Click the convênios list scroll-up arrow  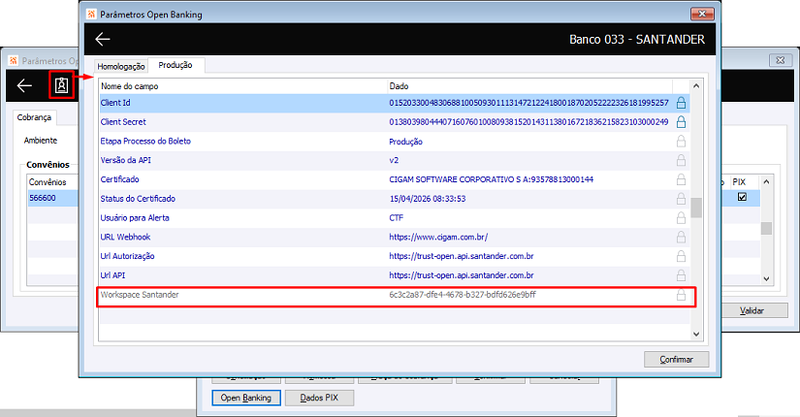click(x=766, y=182)
